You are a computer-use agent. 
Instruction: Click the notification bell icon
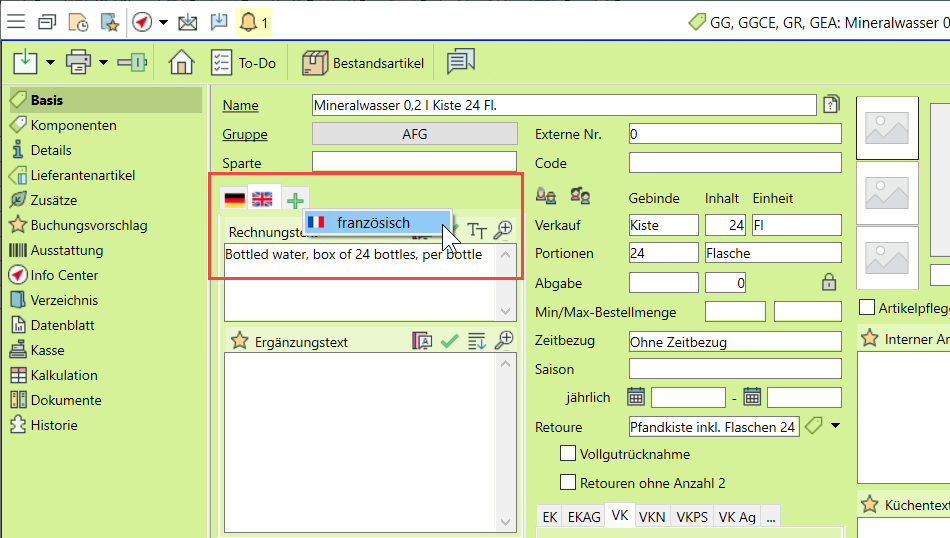tap(248, 21)
